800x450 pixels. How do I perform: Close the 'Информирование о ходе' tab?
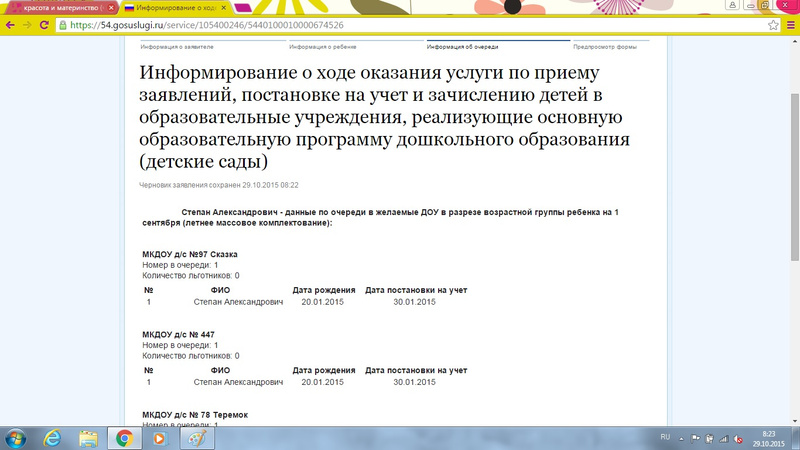point(223,8)
